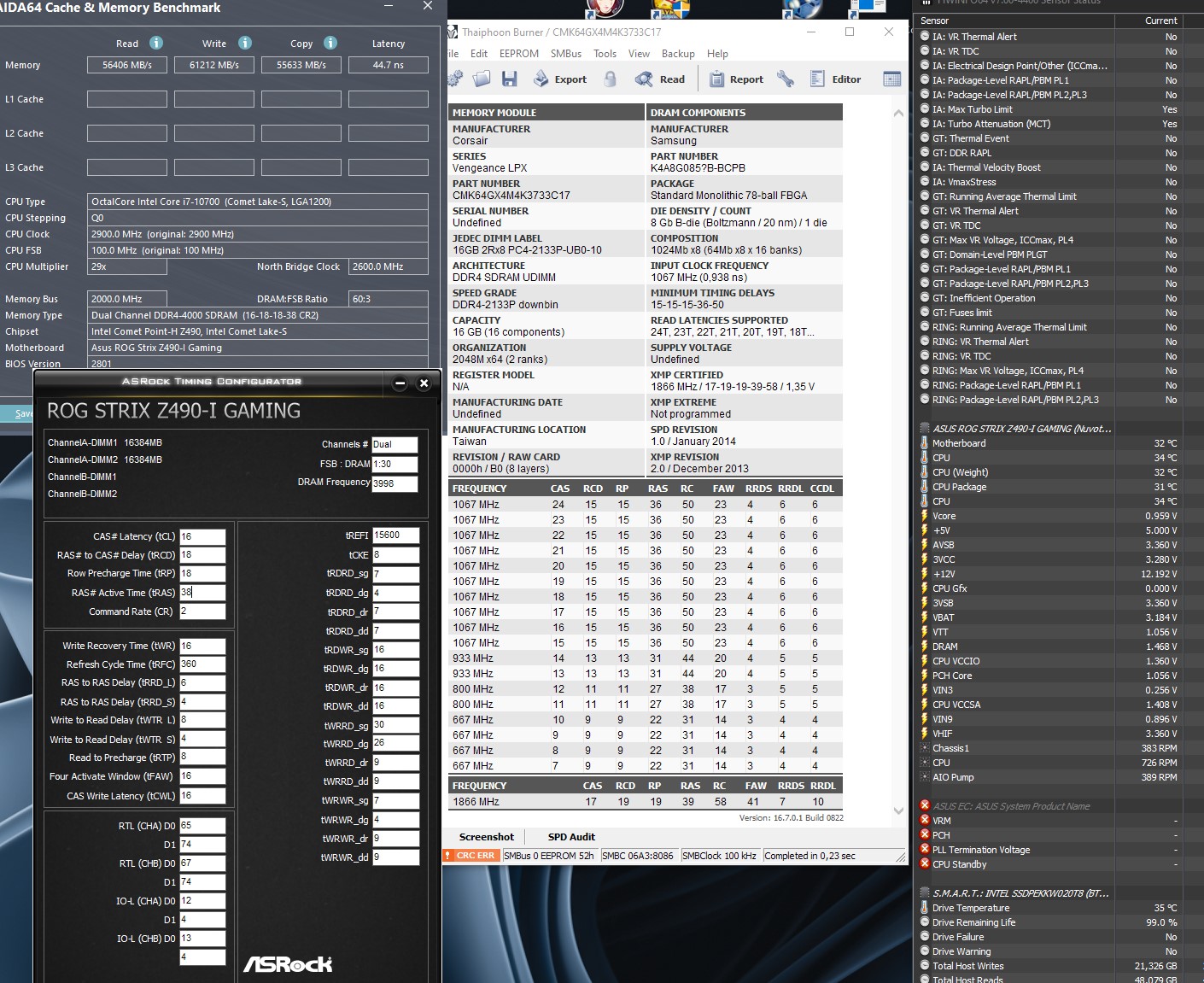Click the red X icon beside VRM

[924, 821]
